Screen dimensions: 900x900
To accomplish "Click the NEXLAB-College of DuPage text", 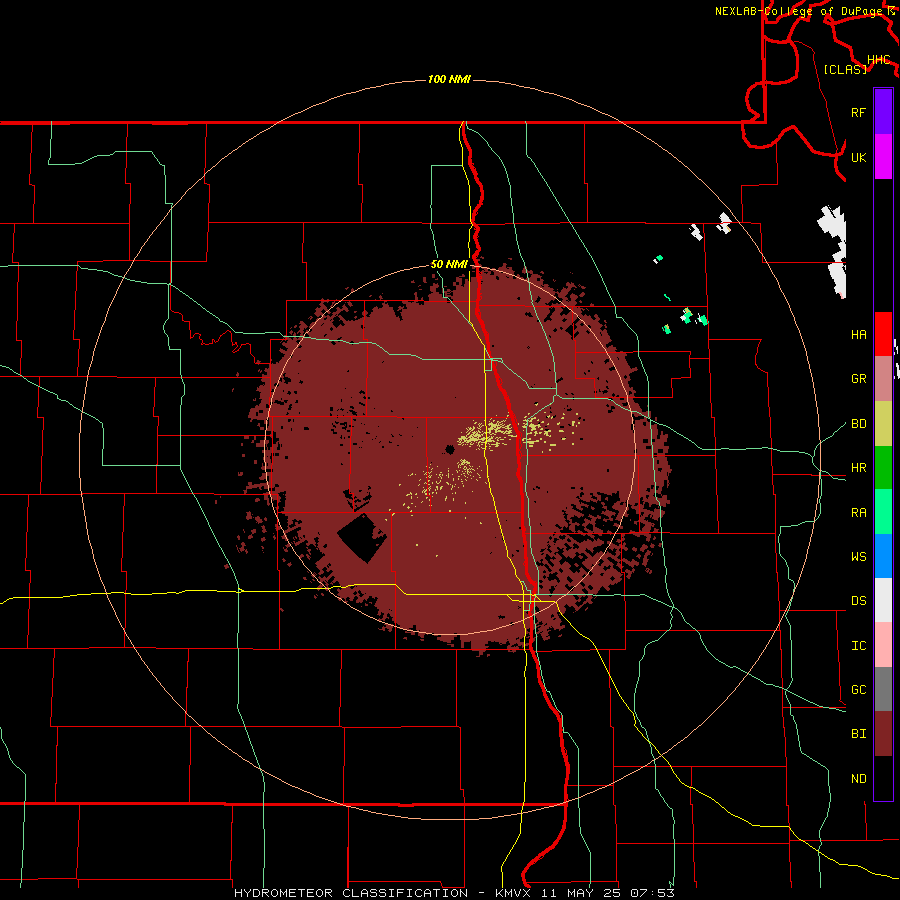I will [x=798, y=11].
